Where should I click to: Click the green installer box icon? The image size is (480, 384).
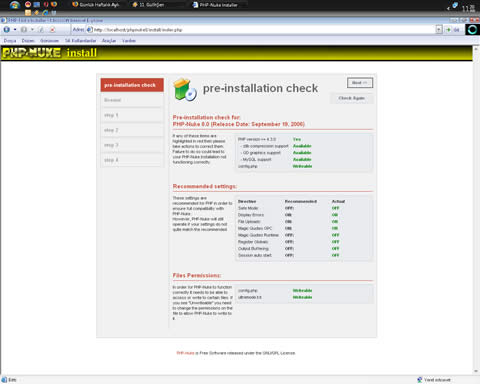click(185, 89)
